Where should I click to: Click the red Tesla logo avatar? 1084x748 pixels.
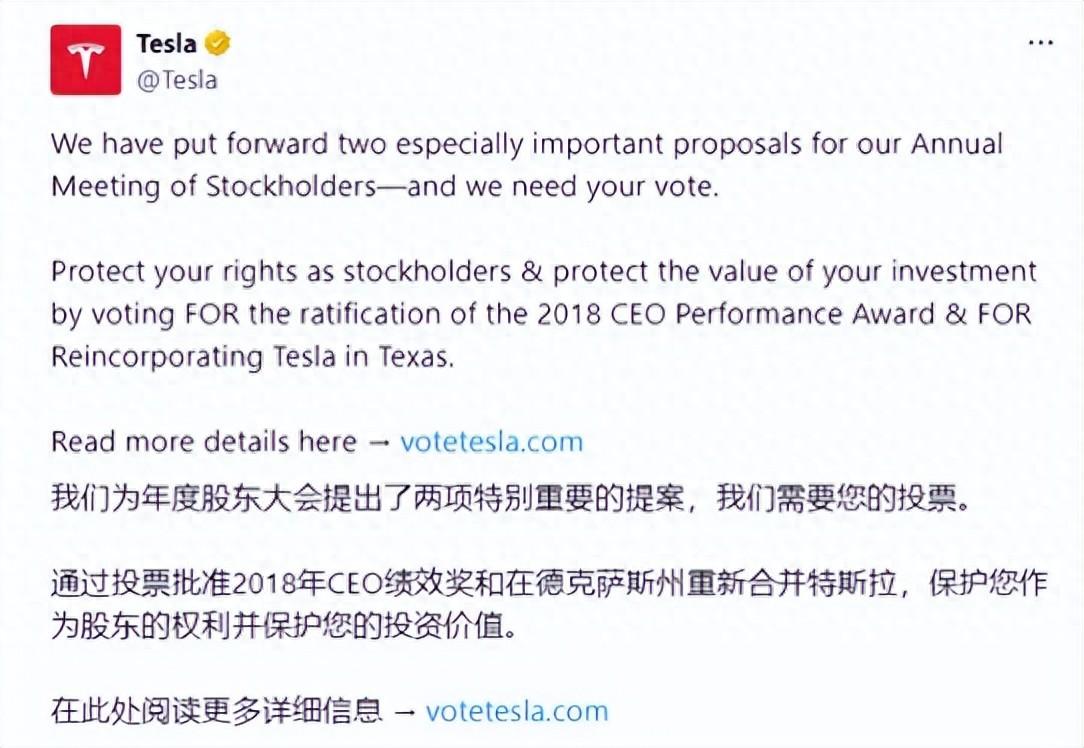[x=85, y=60]
